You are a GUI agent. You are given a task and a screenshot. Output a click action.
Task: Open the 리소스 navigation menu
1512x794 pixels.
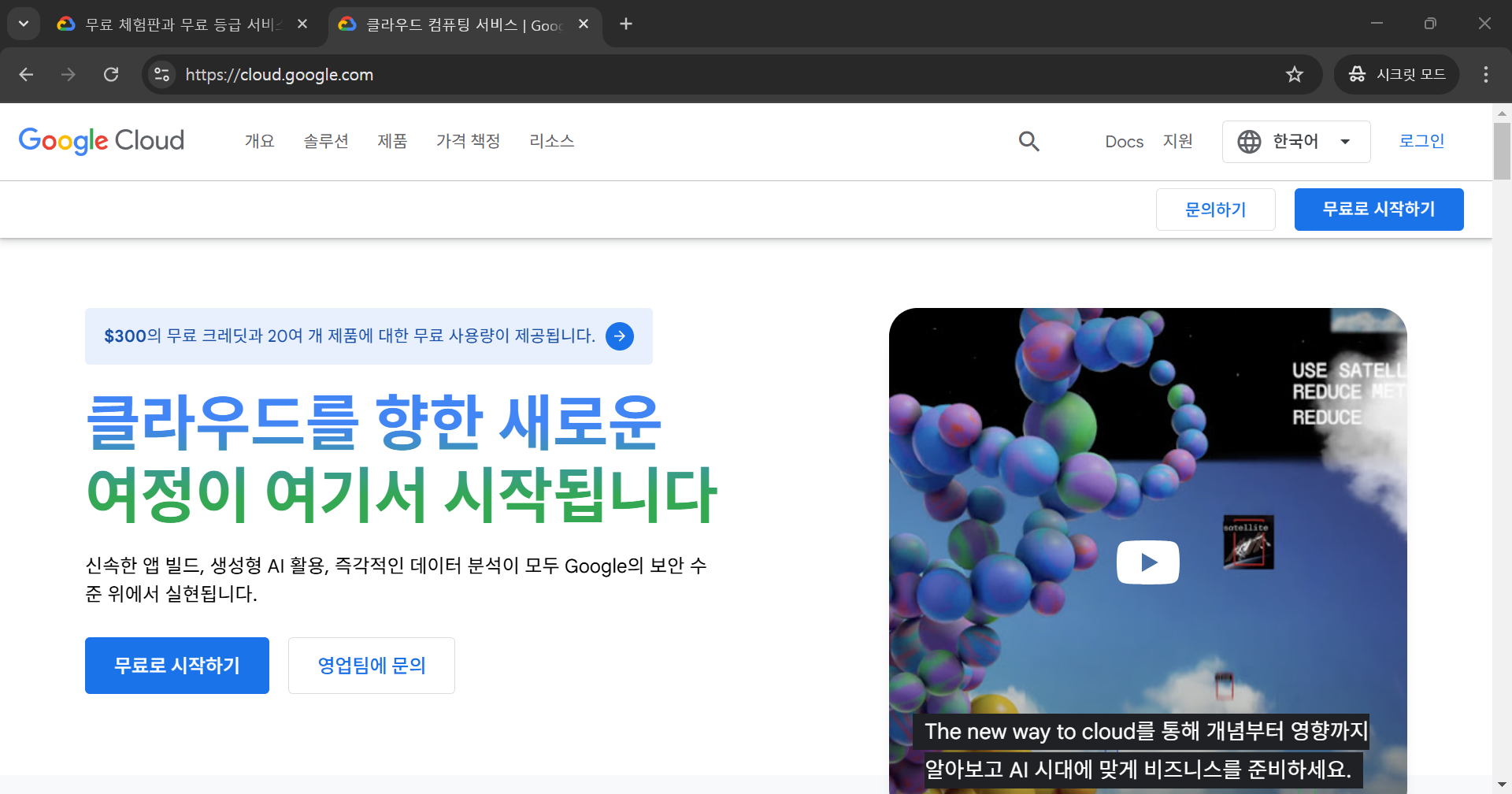[x=552, y=141]
